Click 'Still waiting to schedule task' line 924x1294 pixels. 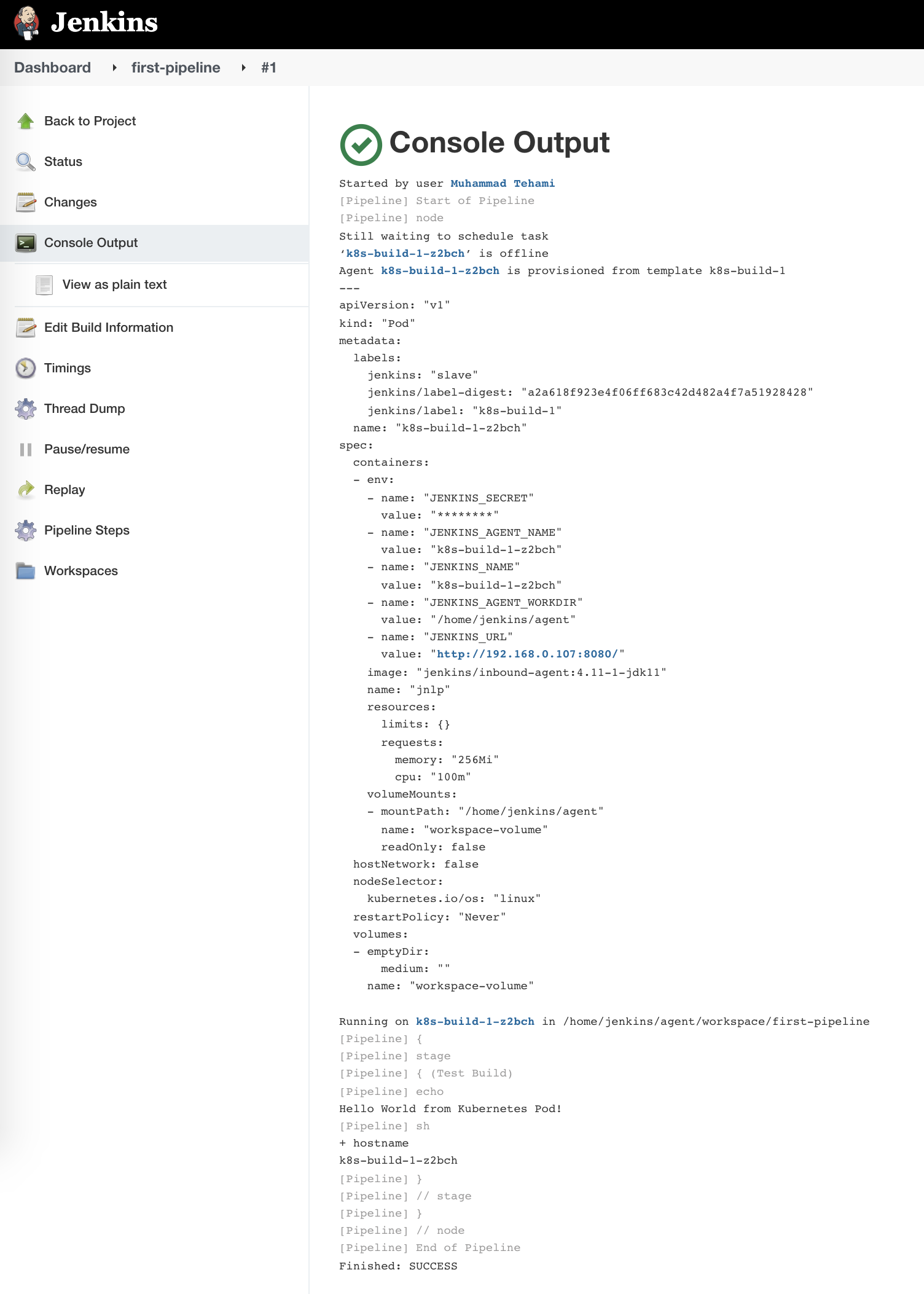[x=444, y=237]
